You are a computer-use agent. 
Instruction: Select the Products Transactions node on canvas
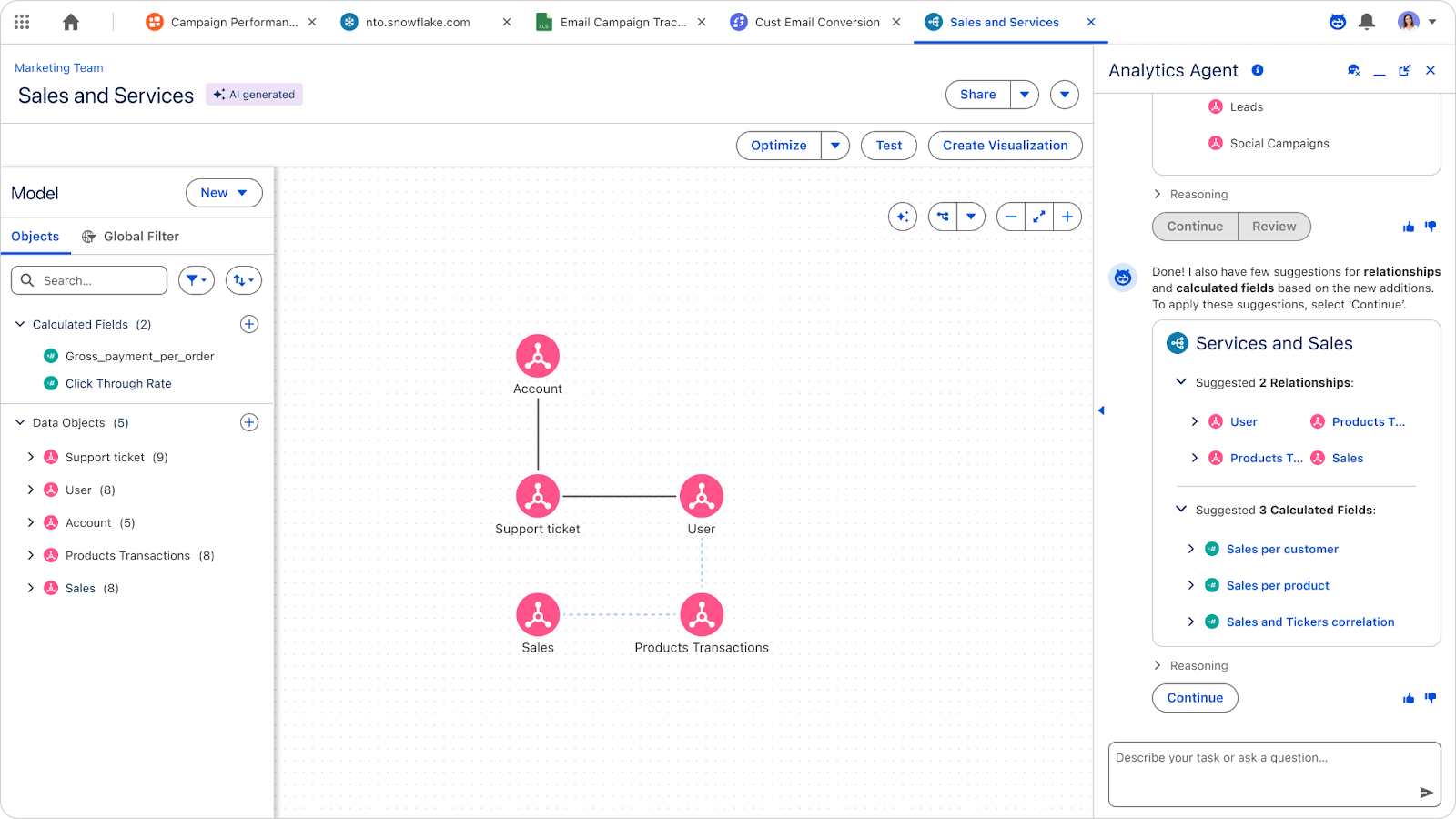click(702, 615)
